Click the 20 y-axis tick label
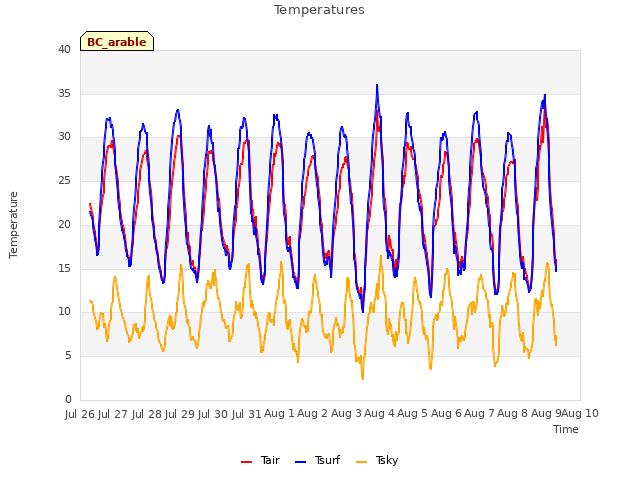Viewport: 640px width, 480px height. click(x=64, y=224)
